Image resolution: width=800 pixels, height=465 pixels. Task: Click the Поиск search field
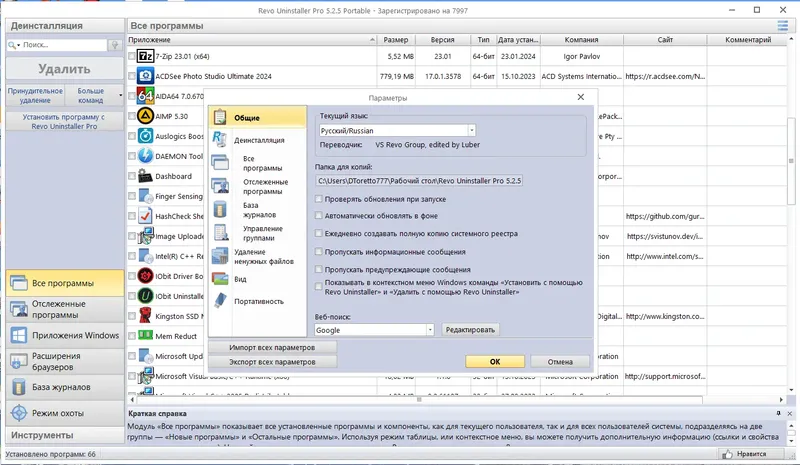coord(64,45)
